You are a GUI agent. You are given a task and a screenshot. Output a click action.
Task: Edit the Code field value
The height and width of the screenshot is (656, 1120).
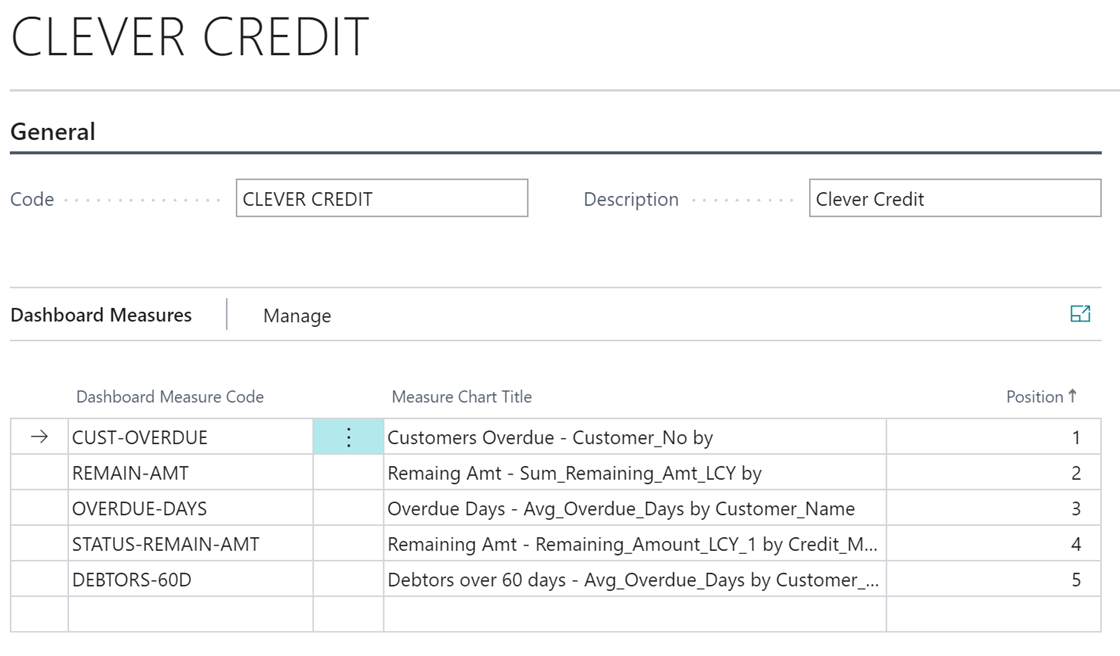pos(382,198)
